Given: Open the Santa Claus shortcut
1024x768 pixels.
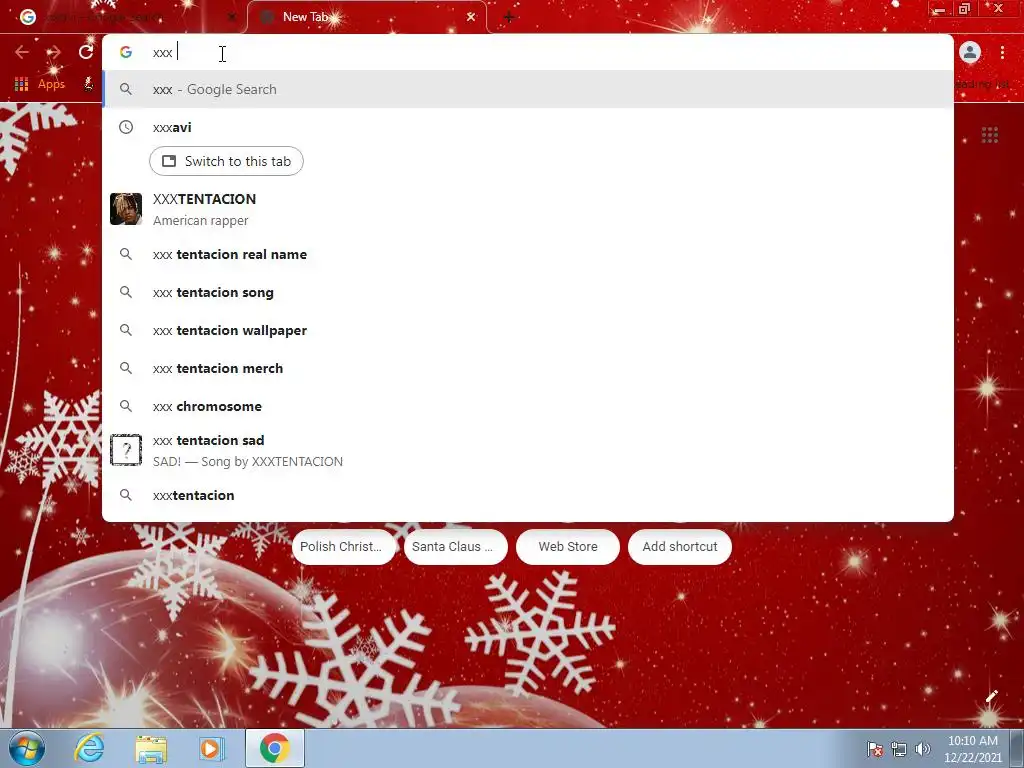Looking at the screenshot, I should 455,547.
